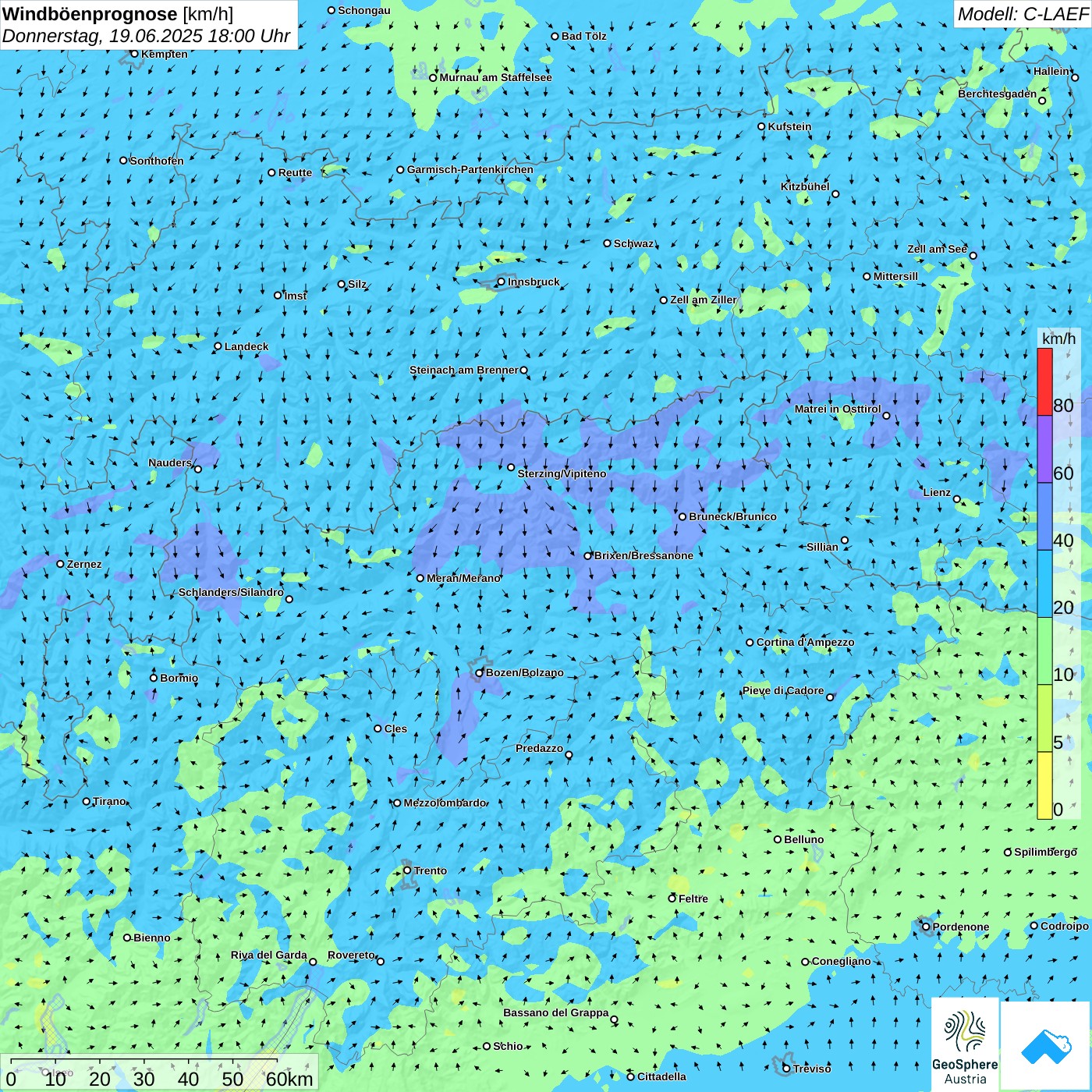Click the Pordenone city label

click(961, 927)
